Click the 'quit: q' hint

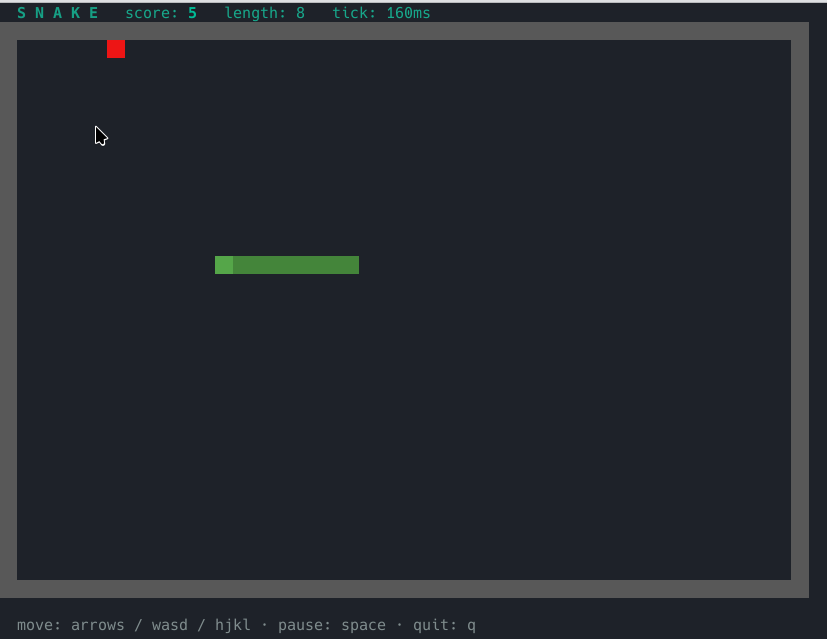click(445, 625)
